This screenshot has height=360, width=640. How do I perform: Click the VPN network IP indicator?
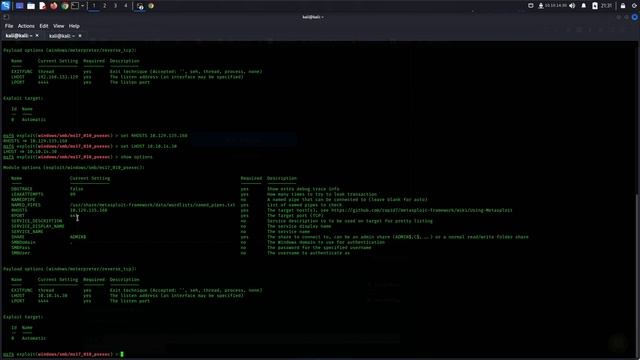tap(553, 6)
